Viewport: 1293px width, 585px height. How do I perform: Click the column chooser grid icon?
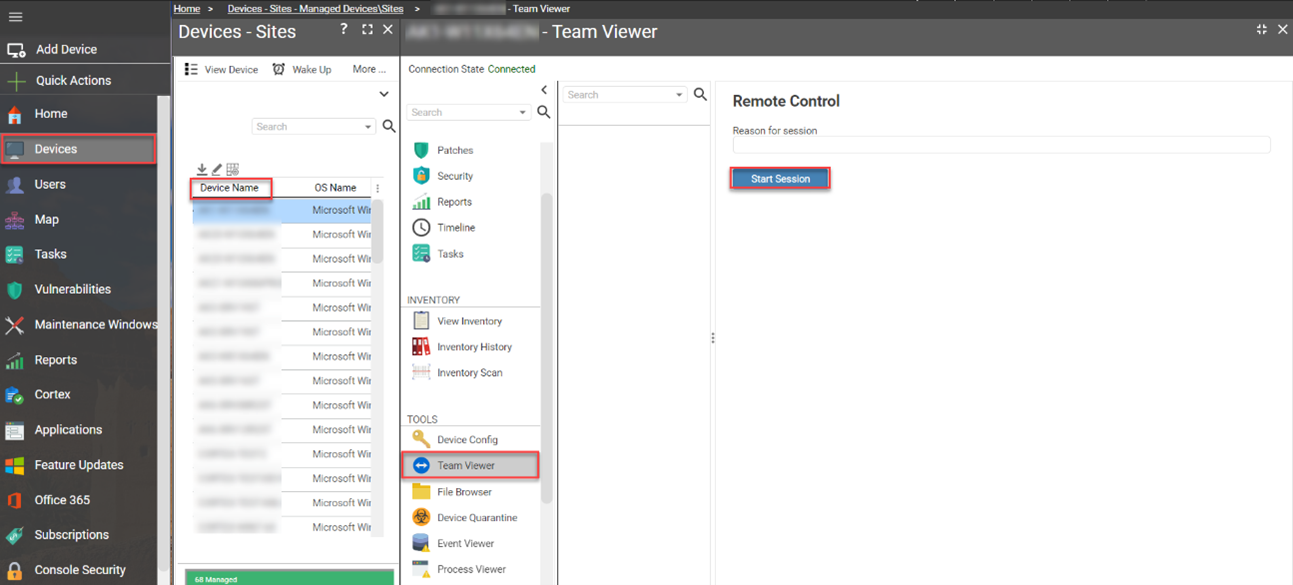[x=232, y=170]
